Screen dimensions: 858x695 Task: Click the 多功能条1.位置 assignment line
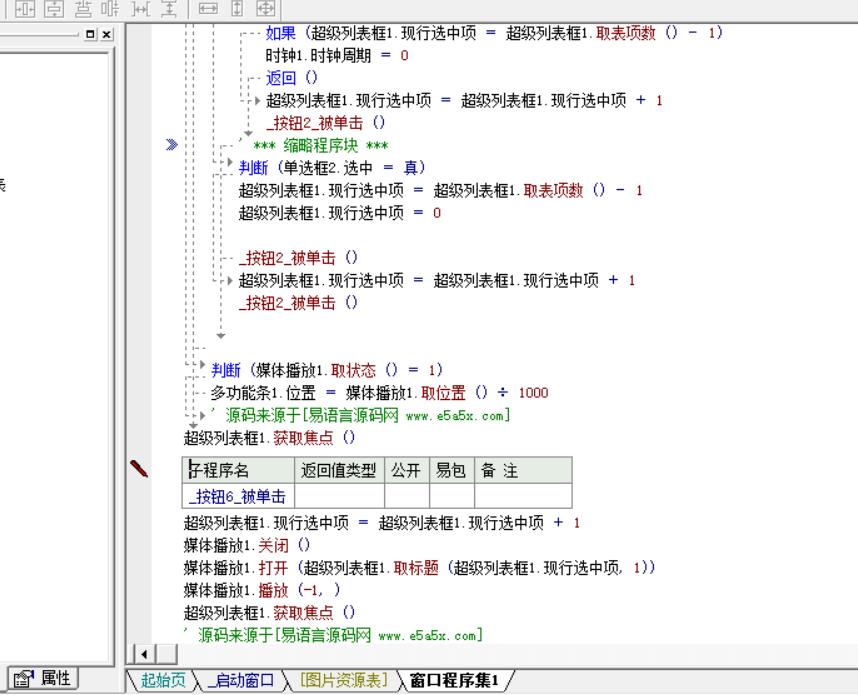pos(379,392)
